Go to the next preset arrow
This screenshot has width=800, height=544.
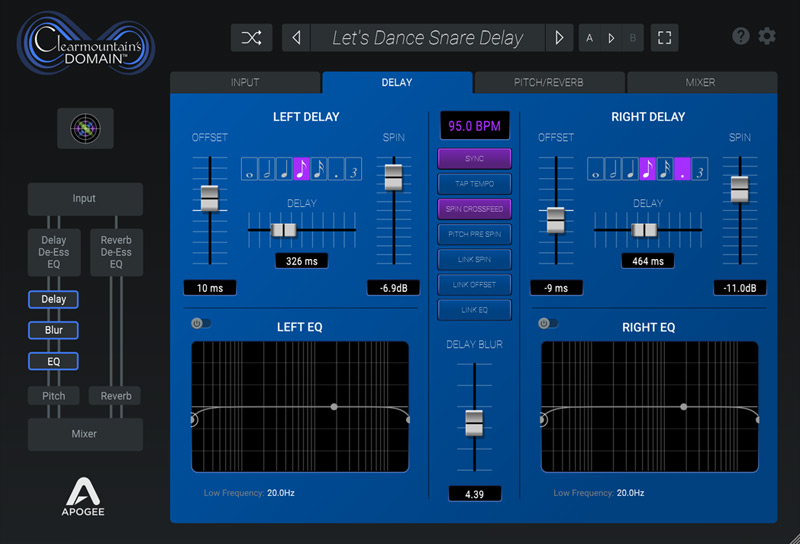(559, 38)
